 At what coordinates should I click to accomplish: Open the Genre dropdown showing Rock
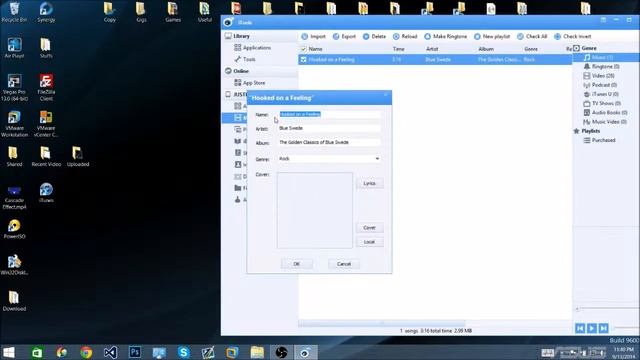click(x=329, y=159)
